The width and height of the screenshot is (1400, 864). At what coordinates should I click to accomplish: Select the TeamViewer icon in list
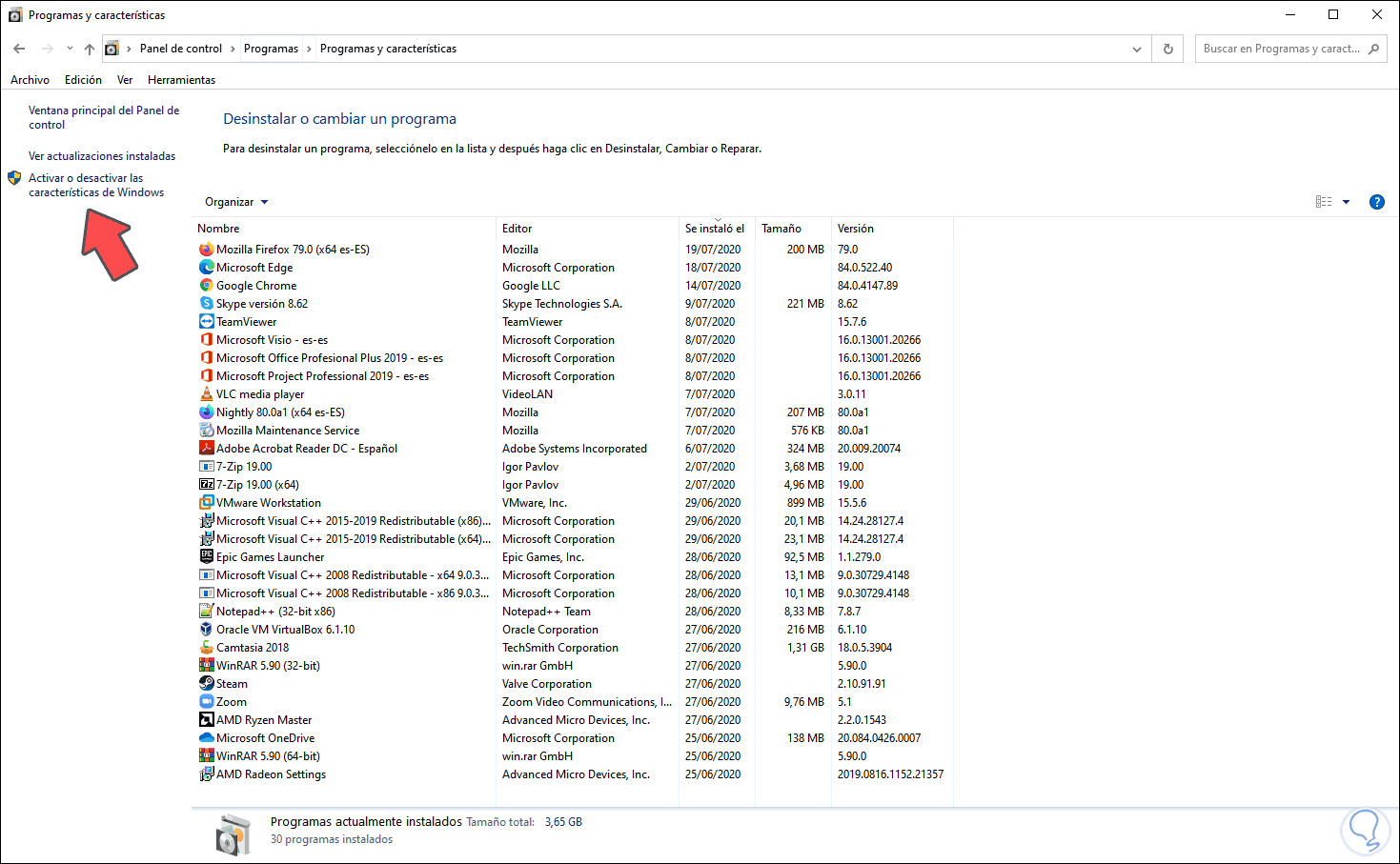coord(206,322)
